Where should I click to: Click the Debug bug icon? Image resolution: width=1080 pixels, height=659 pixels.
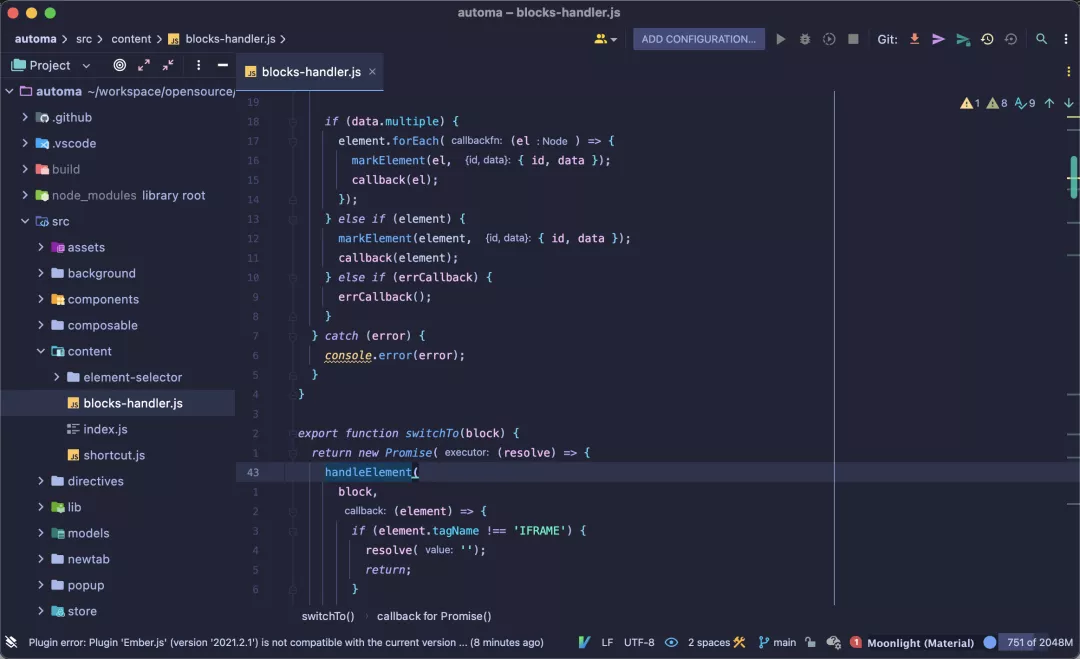tap(805, 39)
